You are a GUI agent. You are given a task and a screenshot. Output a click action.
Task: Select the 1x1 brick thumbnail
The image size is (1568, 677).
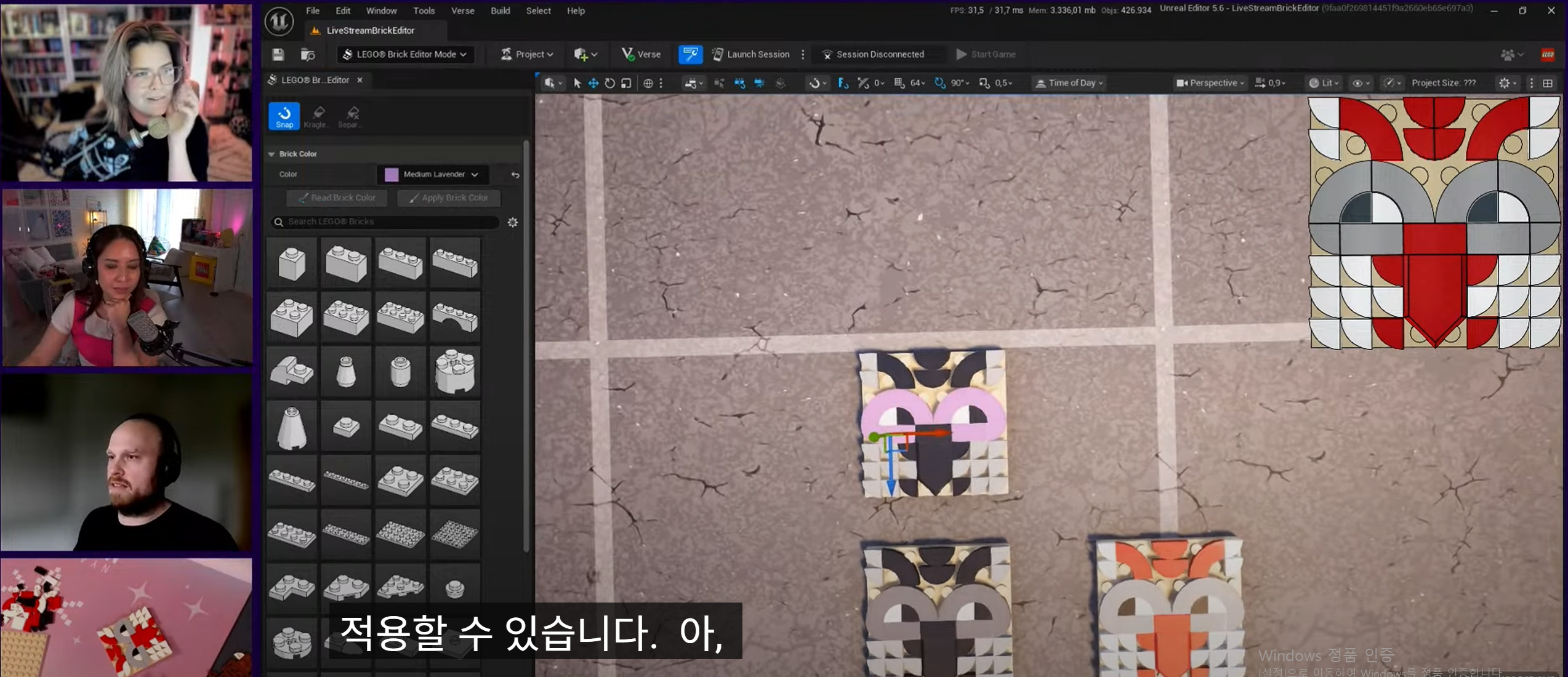(x=292, y=263)
